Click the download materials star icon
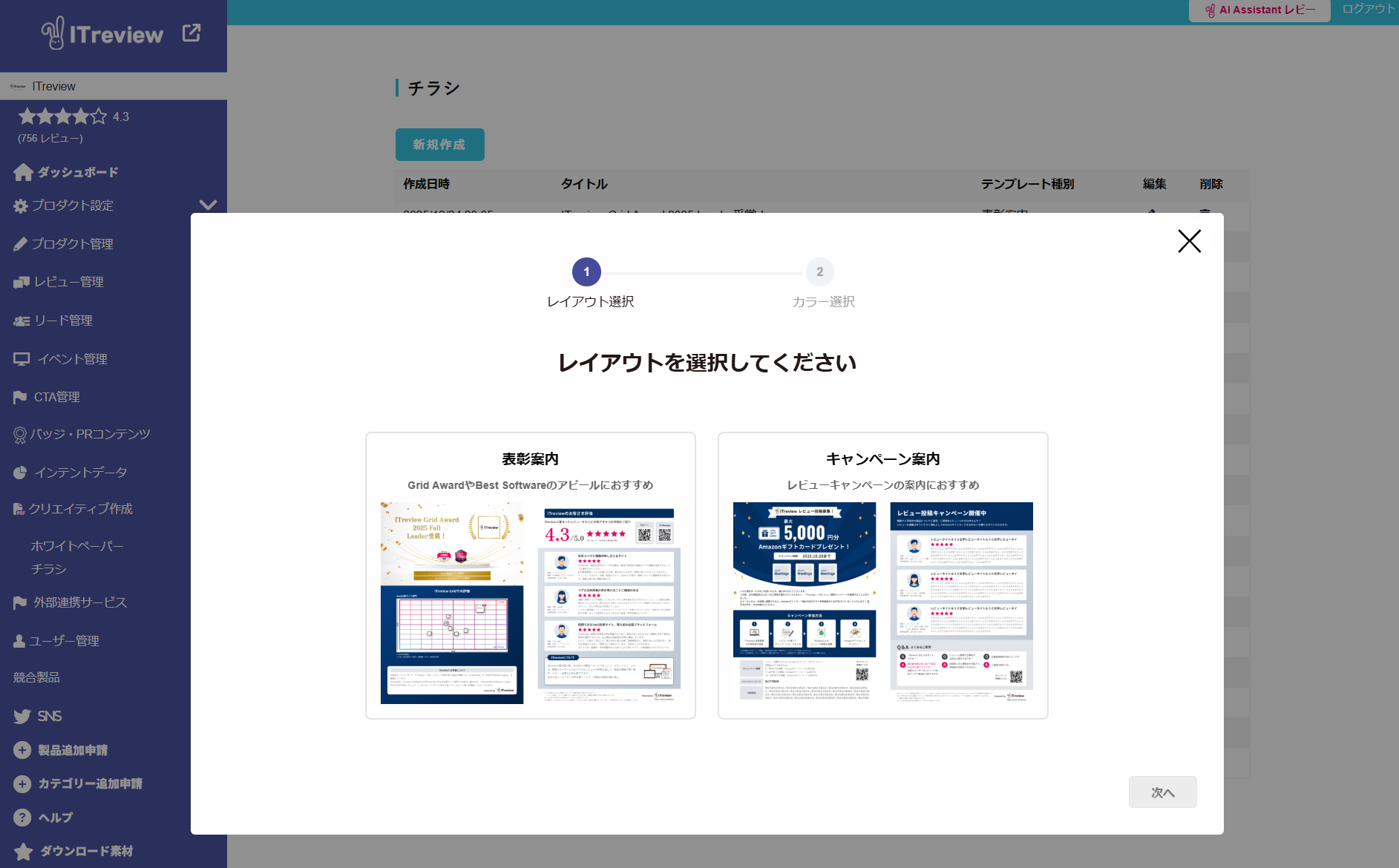Viewport: 1399px width, 868px height. click(23, 852)
